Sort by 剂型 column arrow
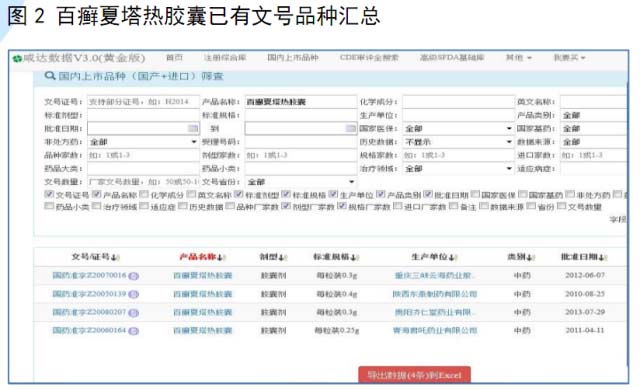The width and height of the screenshot is (640, 389). 282,258
